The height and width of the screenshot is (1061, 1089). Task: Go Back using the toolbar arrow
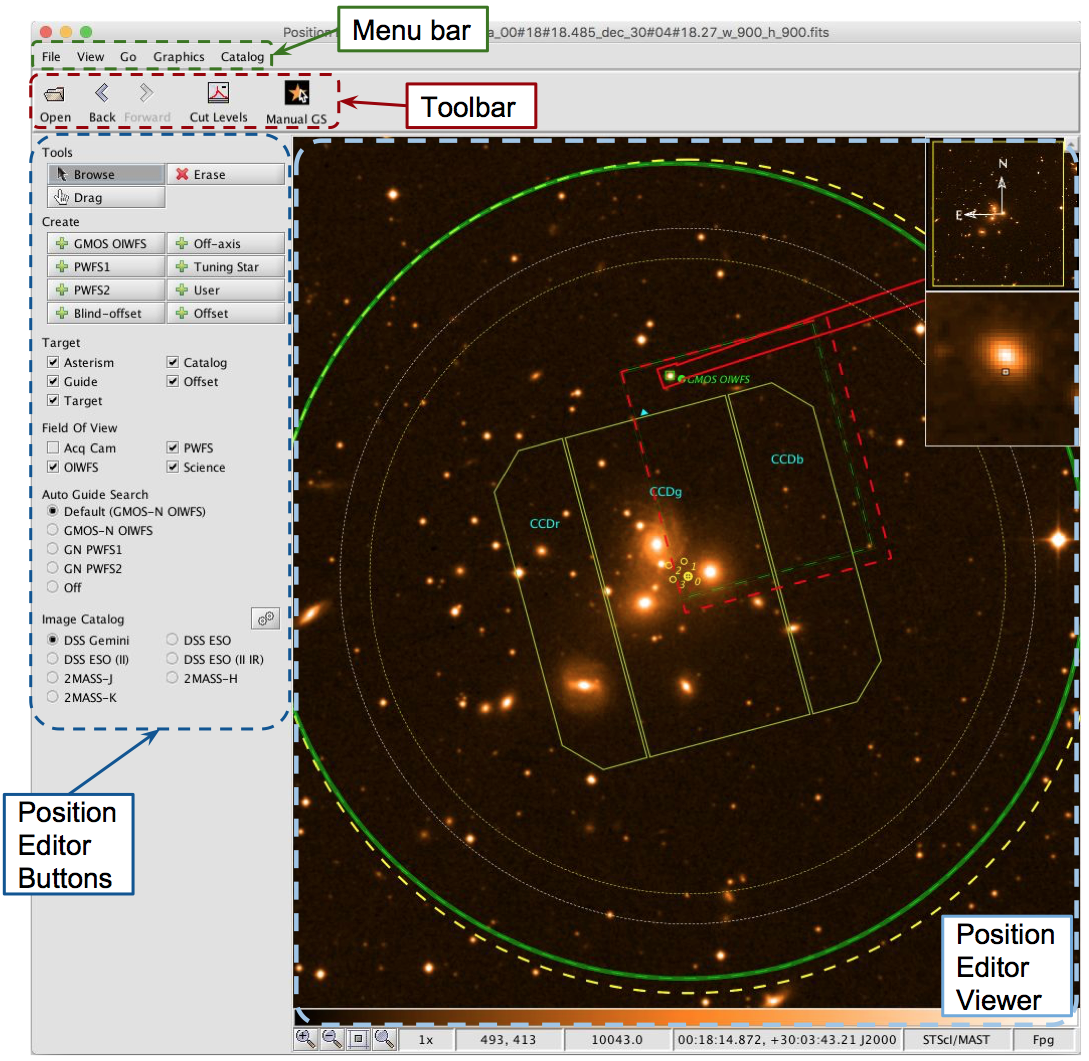(102, 92)
